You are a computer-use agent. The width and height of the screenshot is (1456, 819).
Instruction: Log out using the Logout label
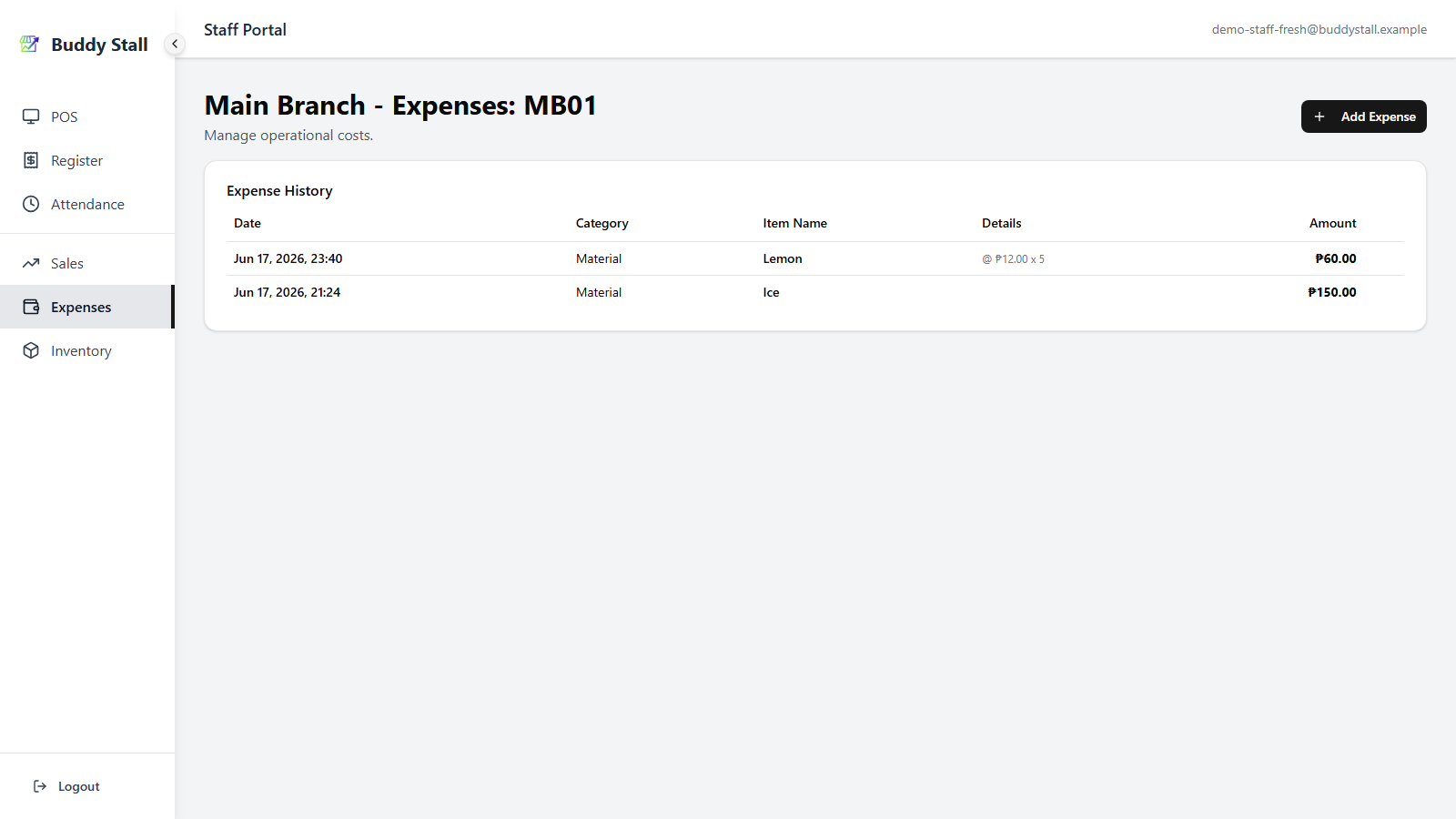click(x=79, y=786)
